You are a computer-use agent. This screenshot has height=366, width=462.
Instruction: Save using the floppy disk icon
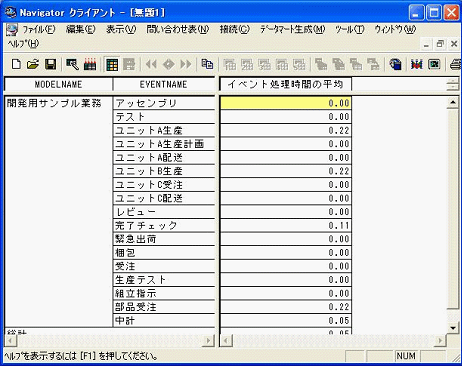51,64
